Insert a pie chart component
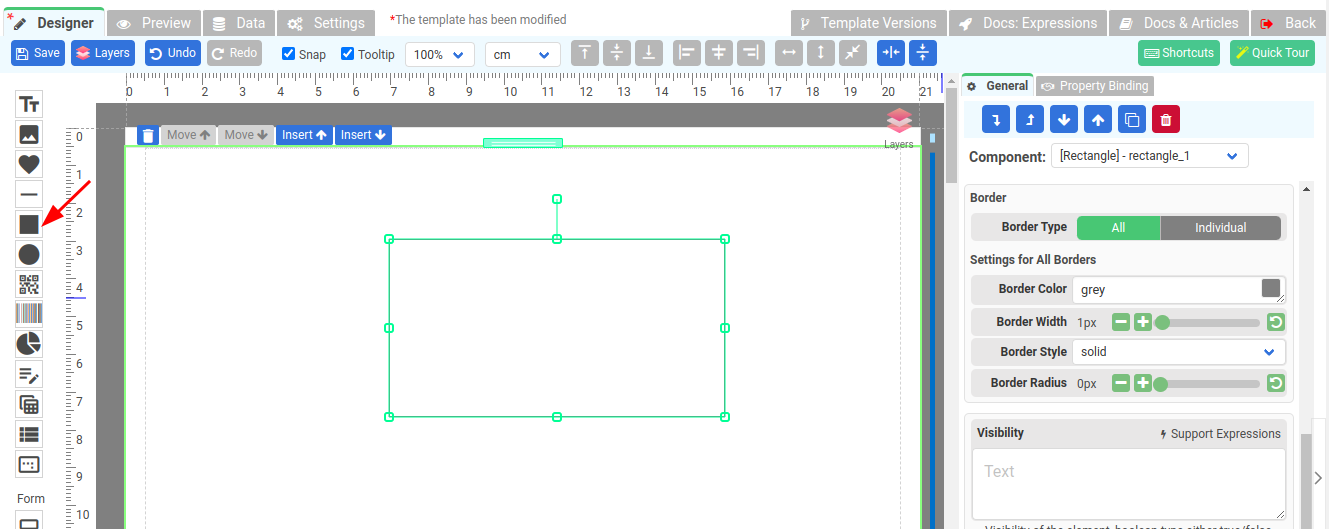This screenshot has height=529, width=1329. pyautogui.click(x=29, y=344)
